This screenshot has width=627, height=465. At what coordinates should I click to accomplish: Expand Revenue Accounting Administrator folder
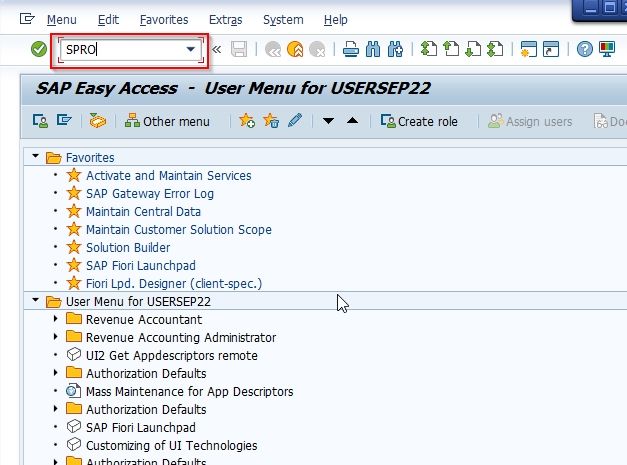pos(56,337)
